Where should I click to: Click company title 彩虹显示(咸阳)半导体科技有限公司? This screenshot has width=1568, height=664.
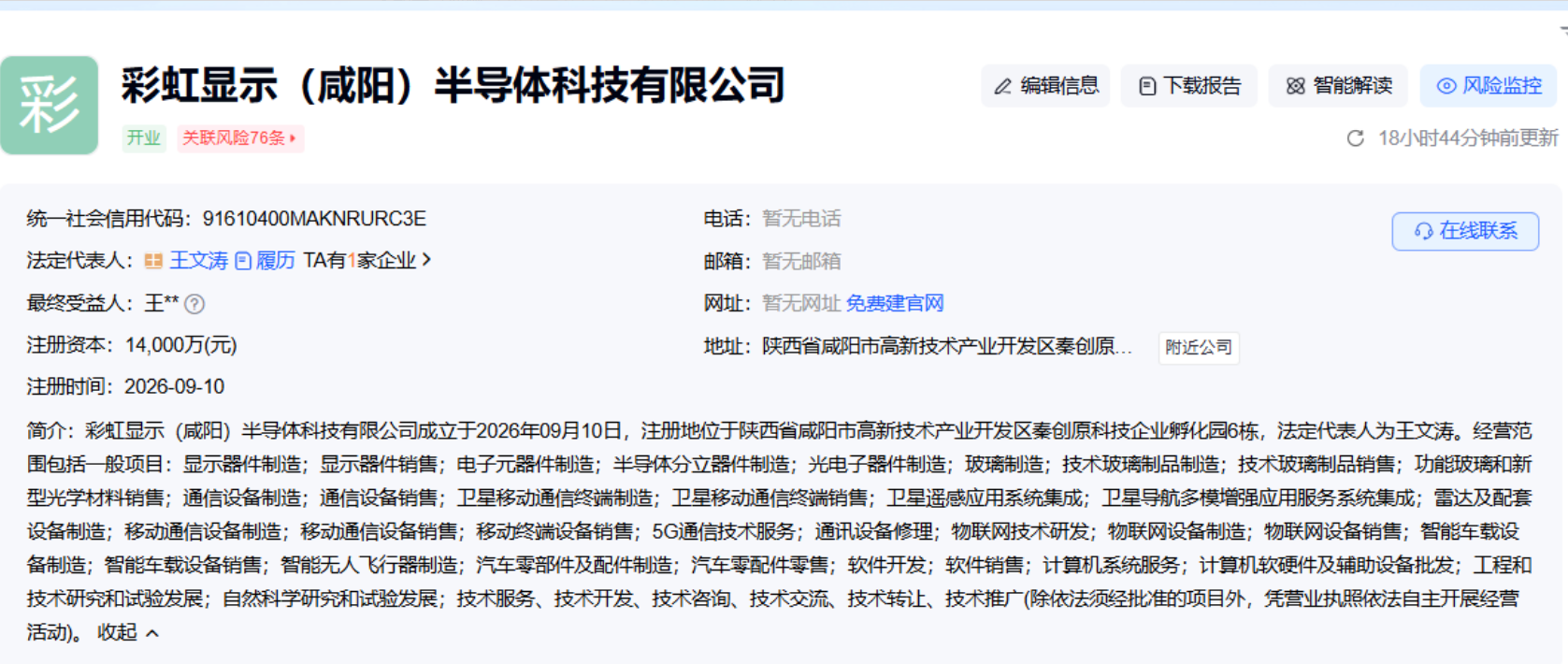tap(453, 85)
